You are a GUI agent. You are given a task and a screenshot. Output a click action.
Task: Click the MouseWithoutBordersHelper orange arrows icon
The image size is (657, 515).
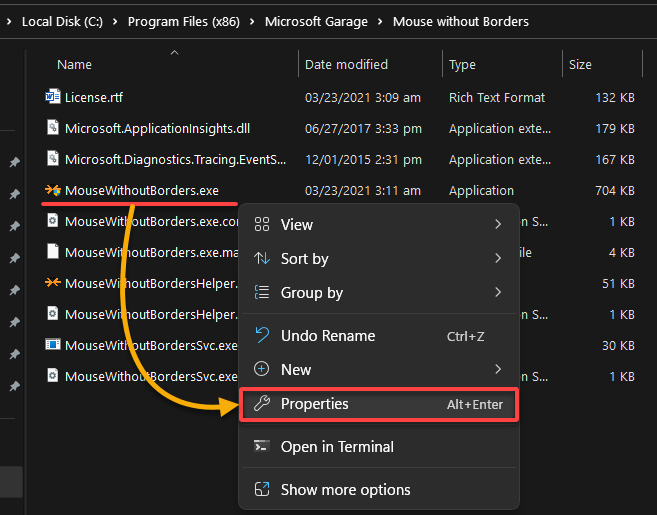[53, 283]
